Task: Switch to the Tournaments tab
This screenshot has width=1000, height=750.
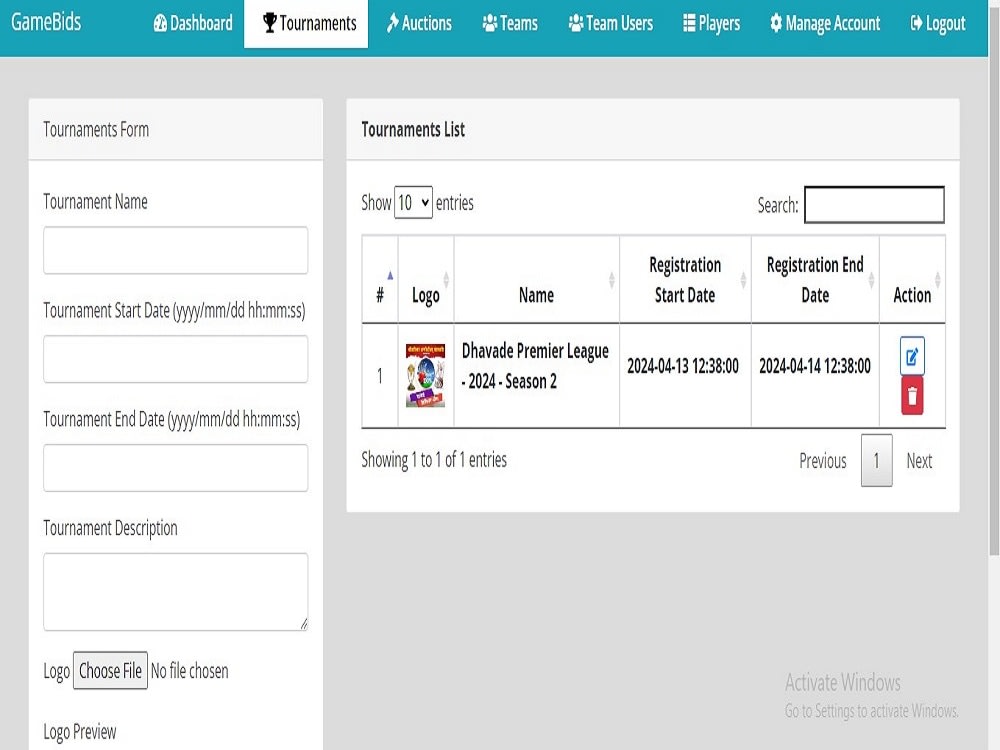Action: (306, 24)
